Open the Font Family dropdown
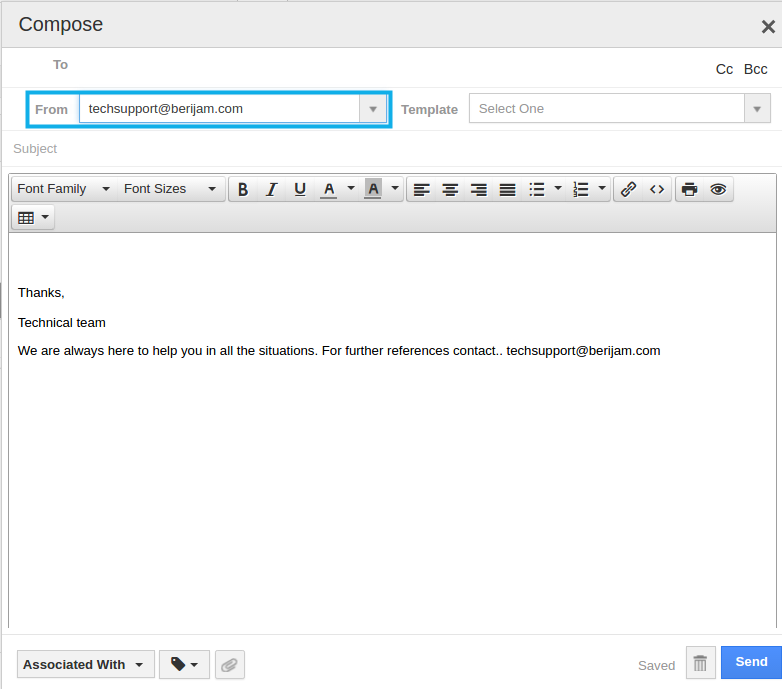 tap(63, 189)
